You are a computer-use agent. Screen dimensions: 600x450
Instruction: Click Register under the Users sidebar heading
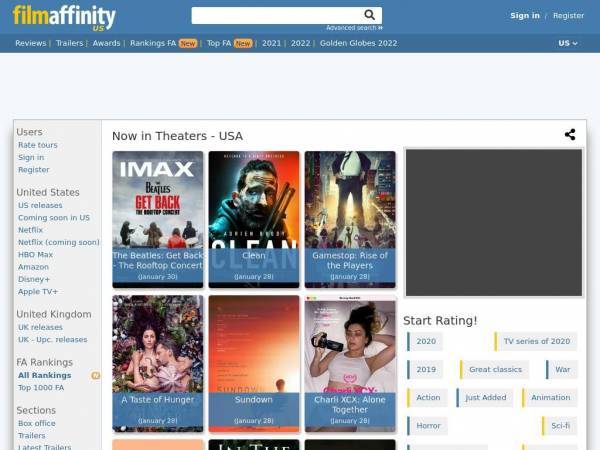click(34, 170)
